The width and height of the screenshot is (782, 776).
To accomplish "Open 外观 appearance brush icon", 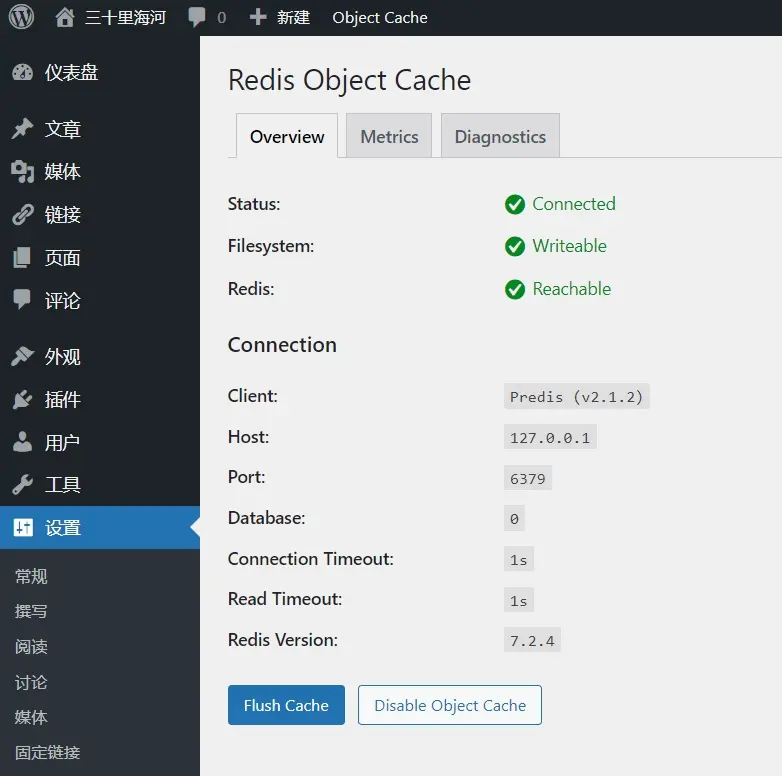I will 22,357.
